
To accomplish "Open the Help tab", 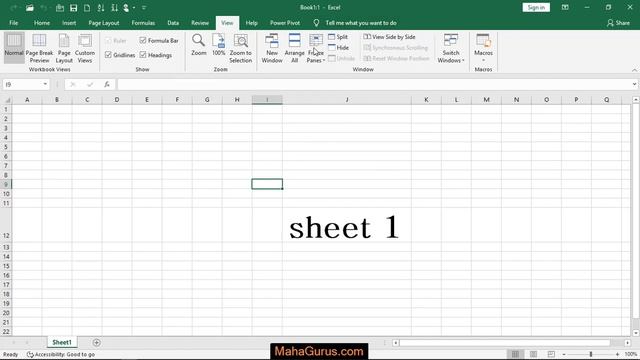I will 251,23.
